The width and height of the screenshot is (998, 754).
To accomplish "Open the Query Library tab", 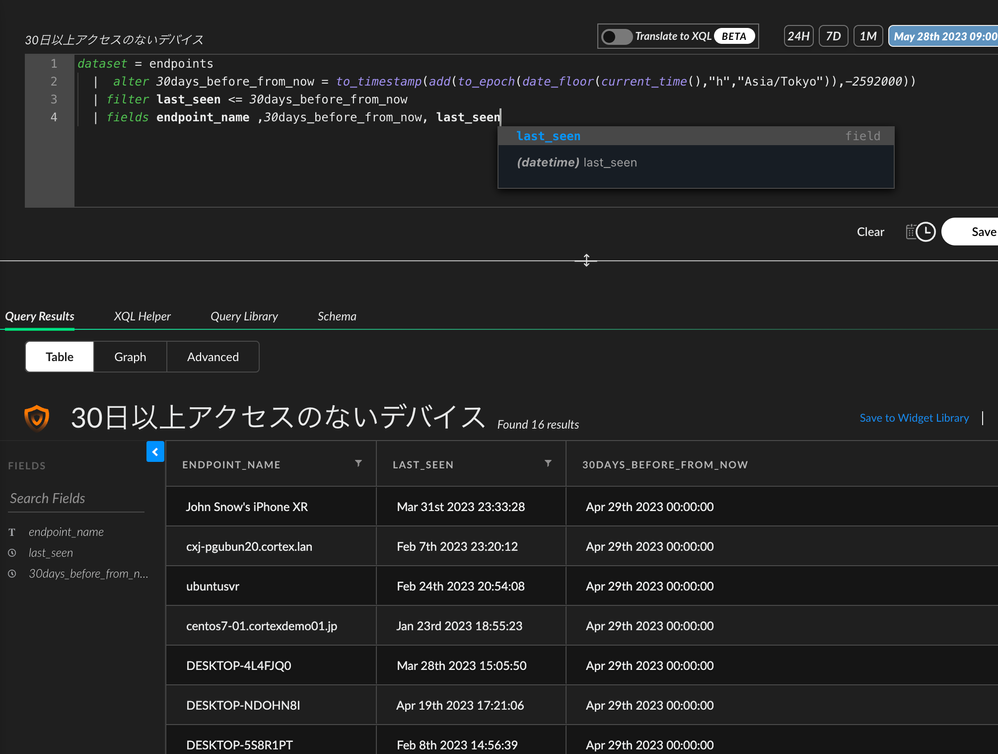I will point(244,316).
